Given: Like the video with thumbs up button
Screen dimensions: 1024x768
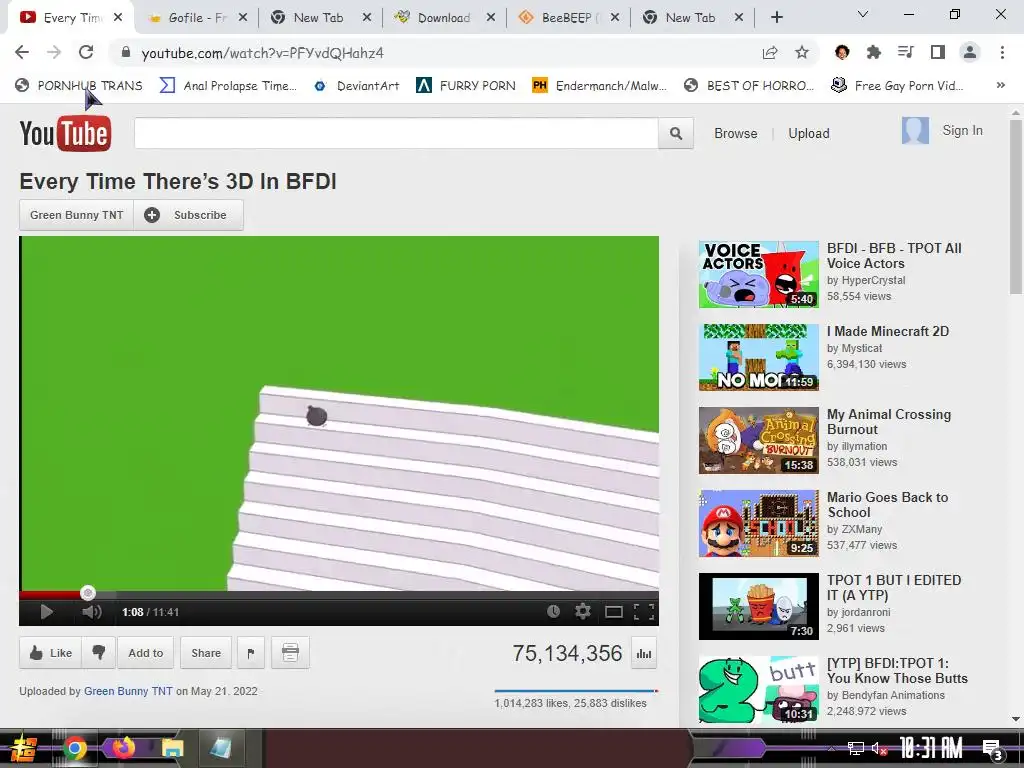Looking at the screenshot, I should (51, 652).
